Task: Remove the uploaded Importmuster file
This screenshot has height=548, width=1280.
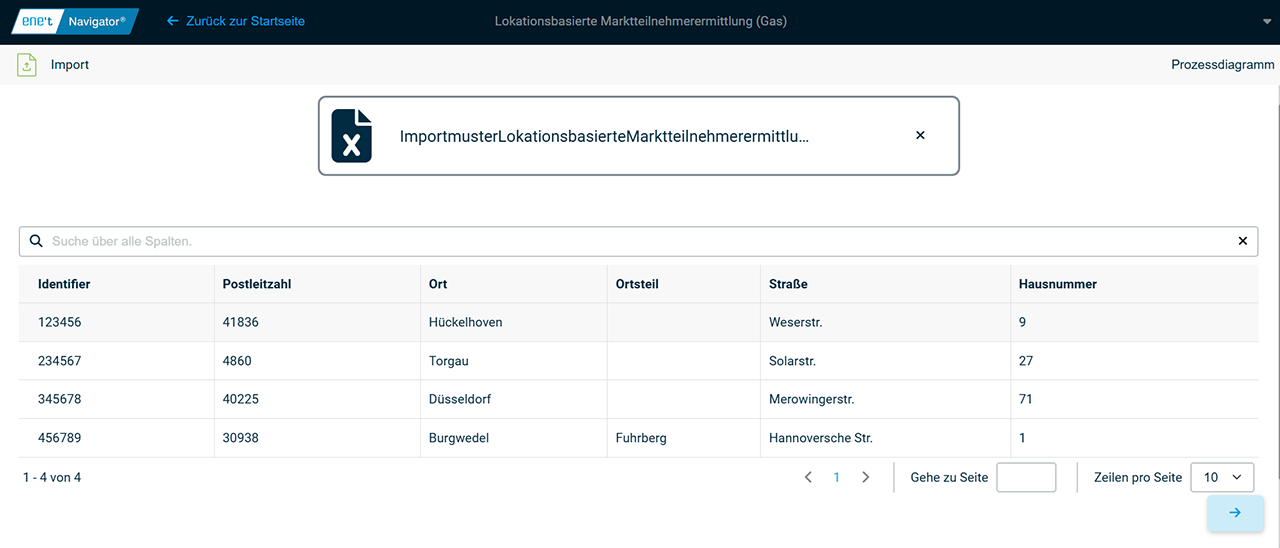Action: click(920, 135)
